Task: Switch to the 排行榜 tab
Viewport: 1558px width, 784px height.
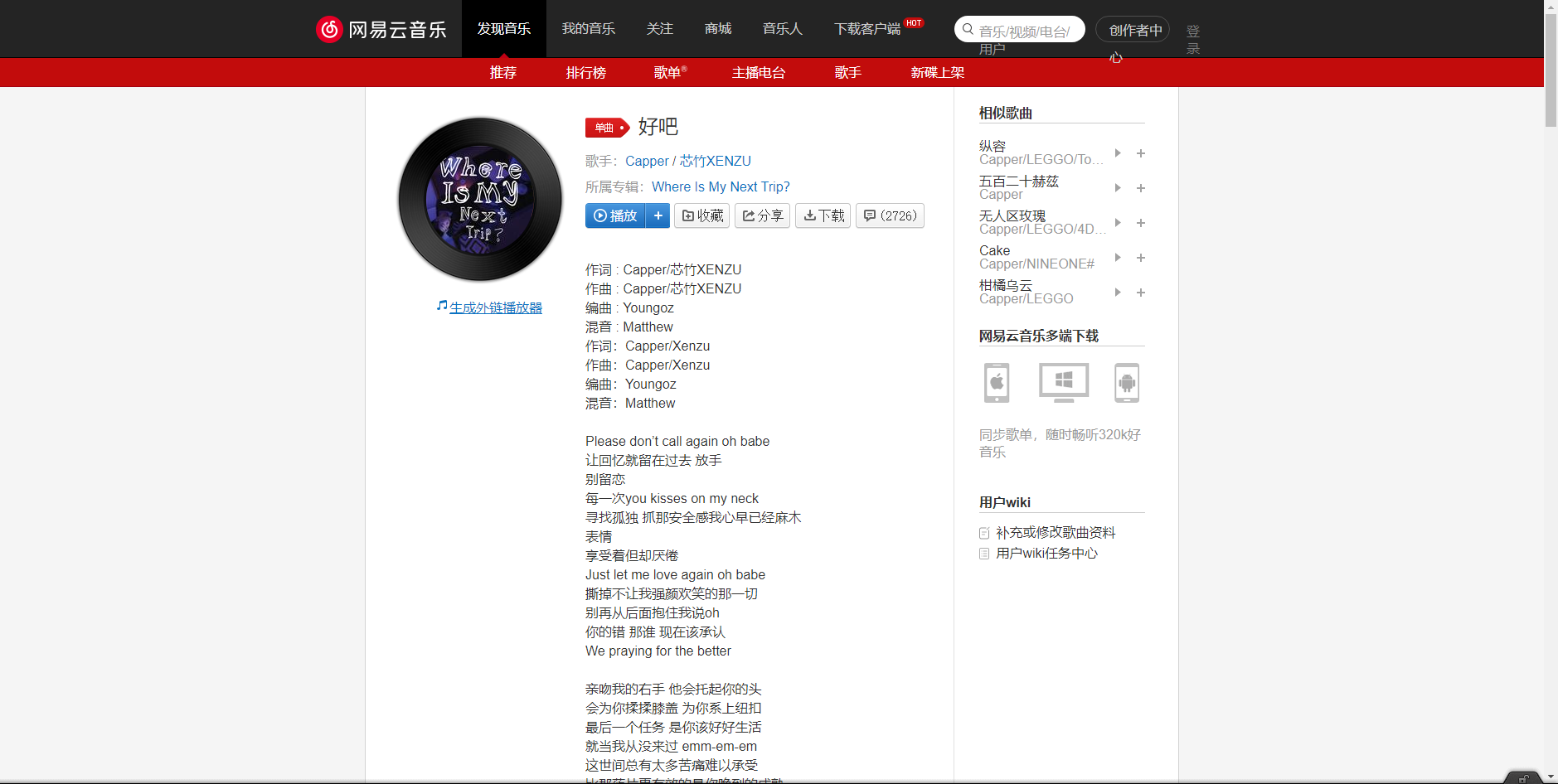Action: pyautogui.click(x=586, y=73)
